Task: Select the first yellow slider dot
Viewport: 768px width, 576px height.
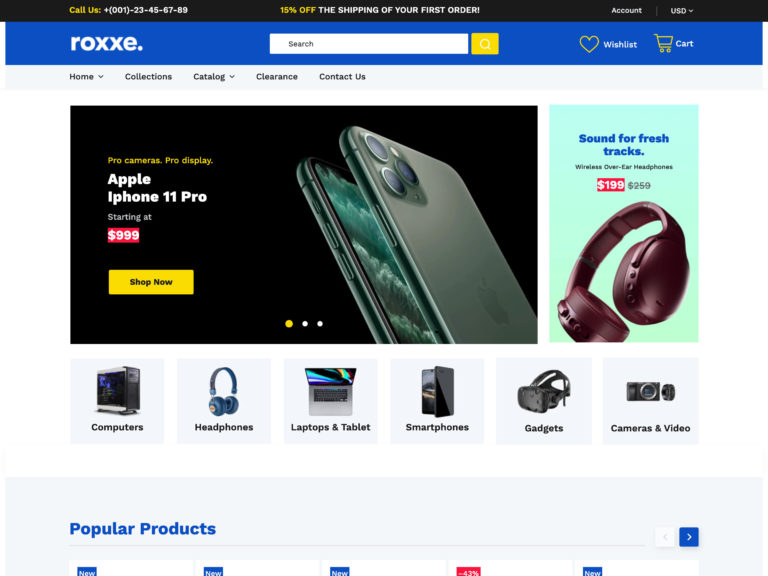Action: (x=289, y=324)
